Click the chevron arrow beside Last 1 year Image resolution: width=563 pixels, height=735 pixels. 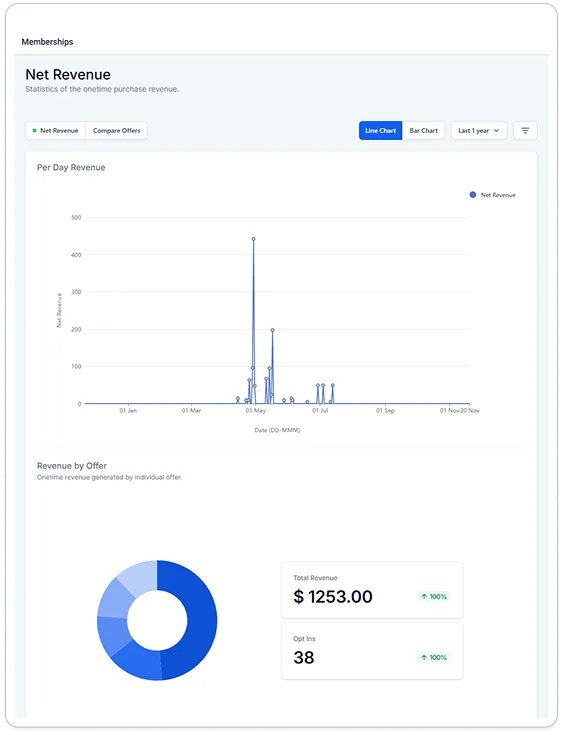496,131
